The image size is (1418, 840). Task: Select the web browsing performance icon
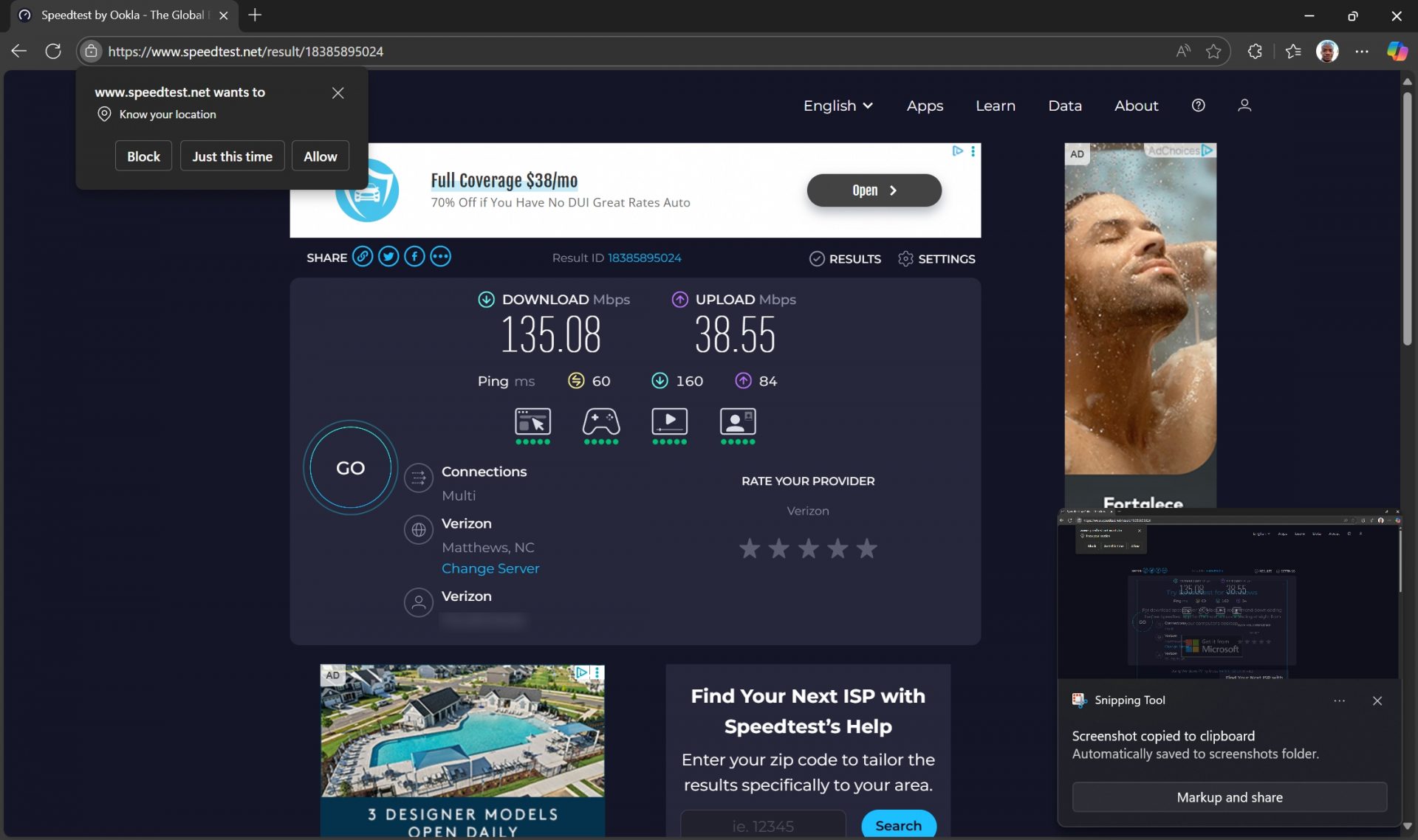(x=532, y=422)
